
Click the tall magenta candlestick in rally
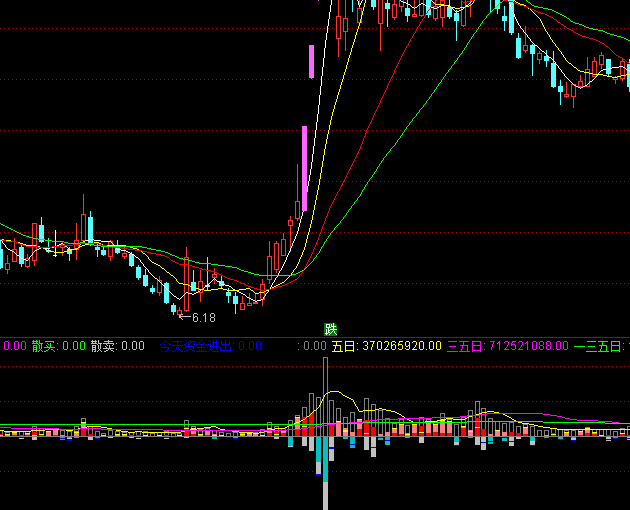coord(303,162)
